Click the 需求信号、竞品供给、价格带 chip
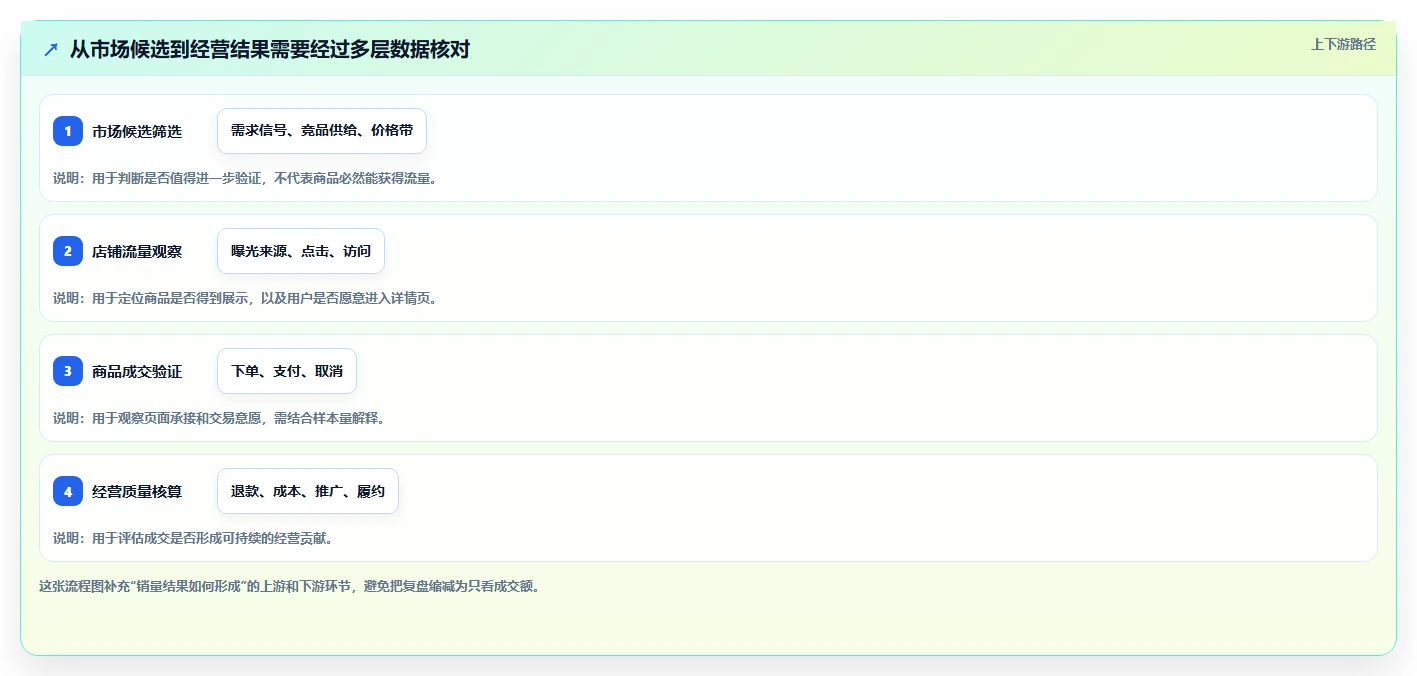Viewport: 1417px width, 676px height. point(322,131)
